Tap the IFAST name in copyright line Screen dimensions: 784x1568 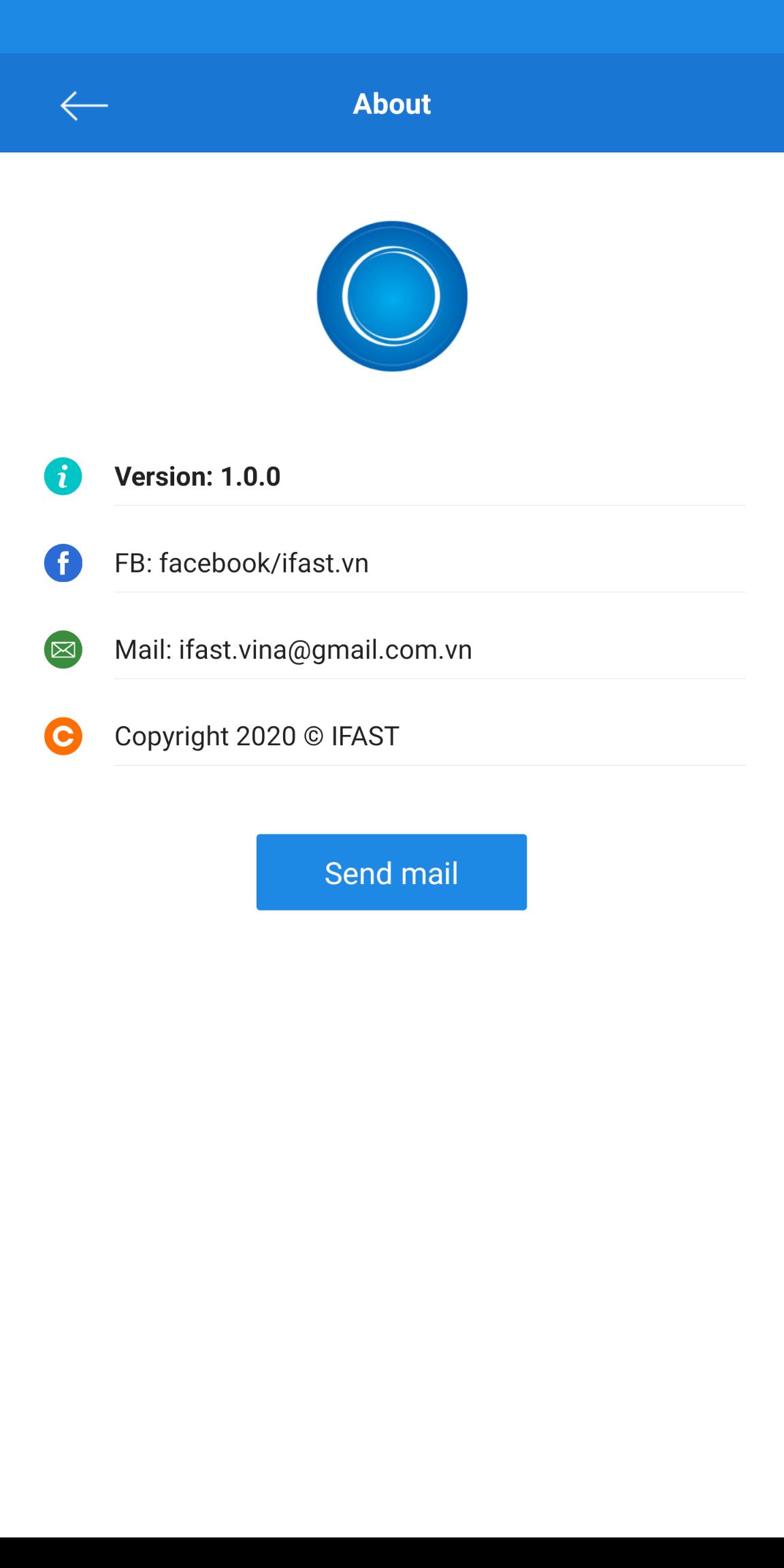365,736
